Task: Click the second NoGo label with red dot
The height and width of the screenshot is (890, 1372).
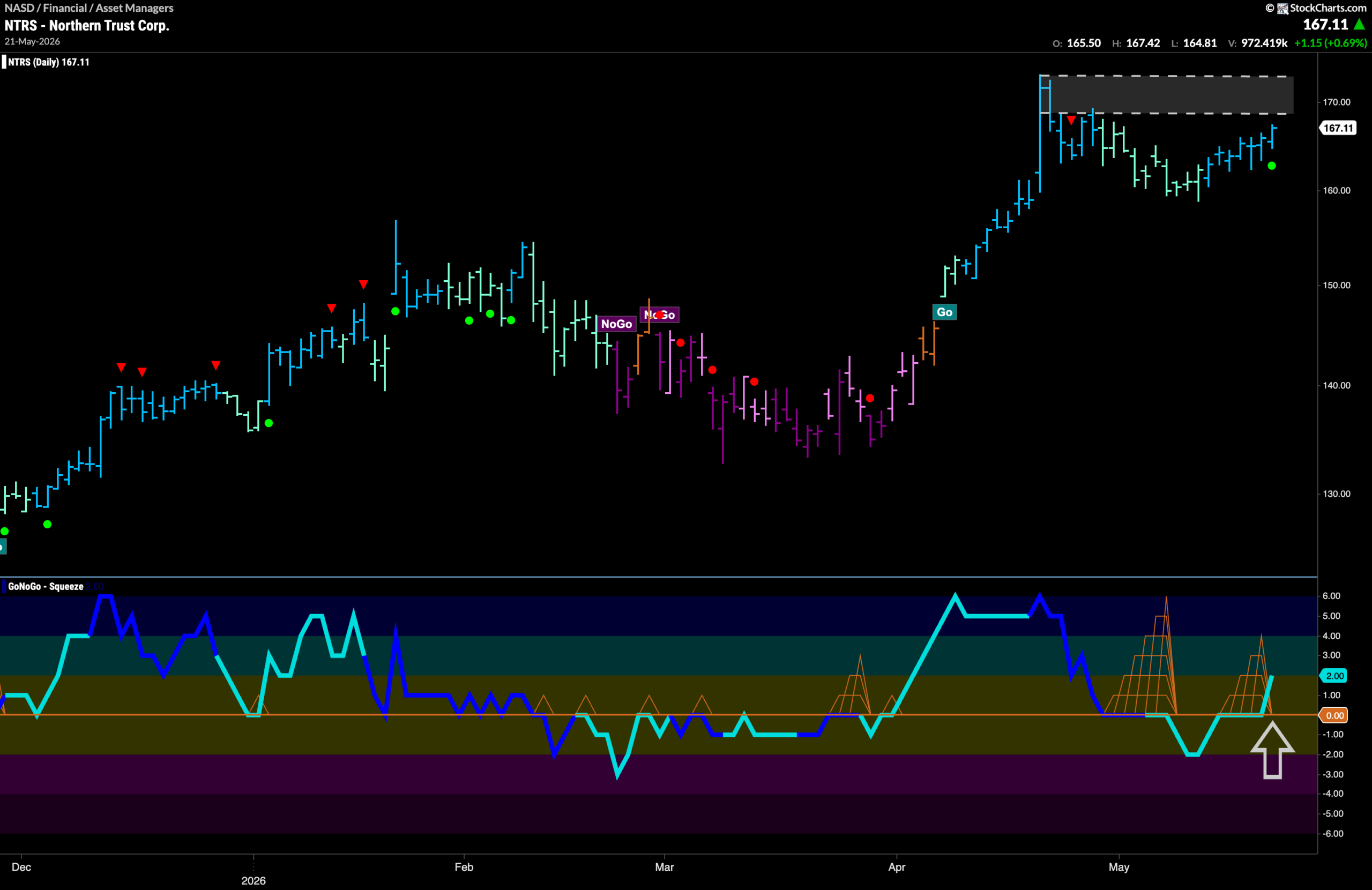Action: 660,315
